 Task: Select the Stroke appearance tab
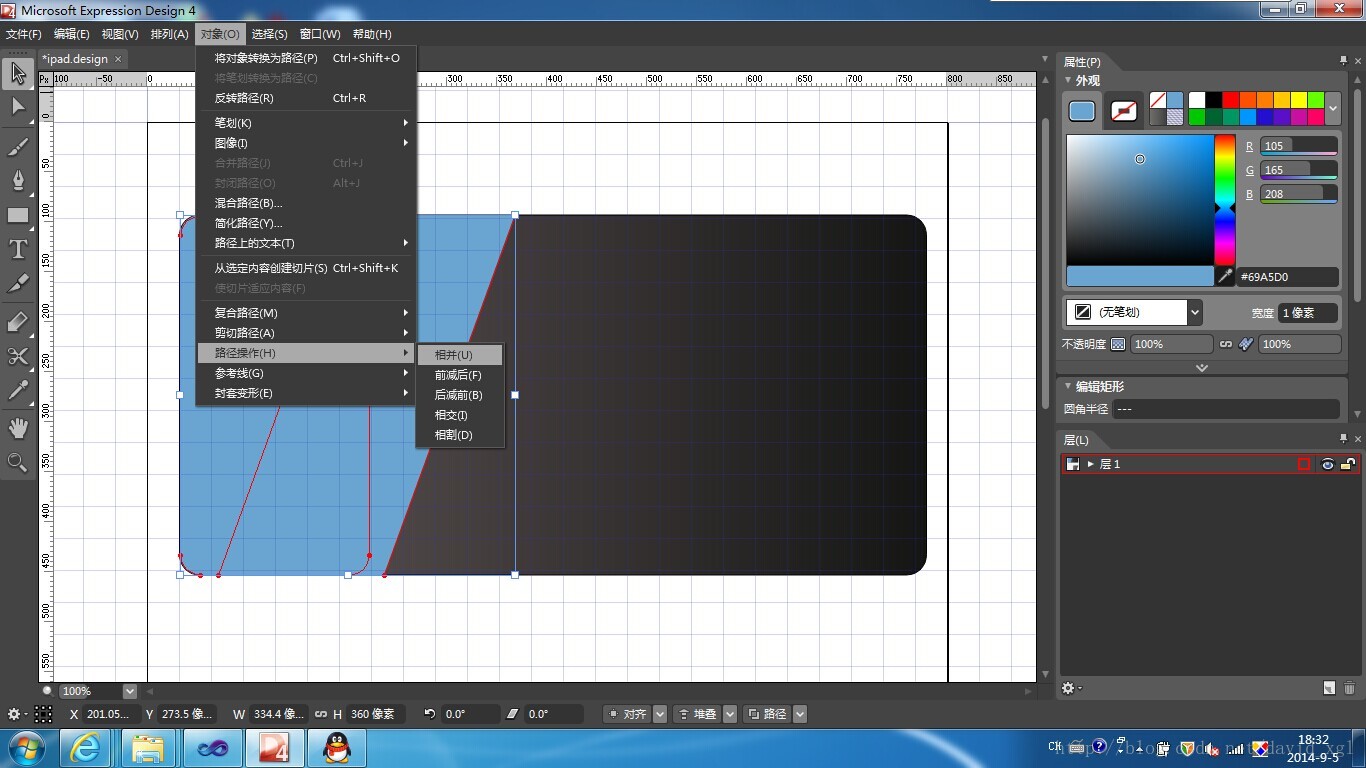click(1124, 111)
